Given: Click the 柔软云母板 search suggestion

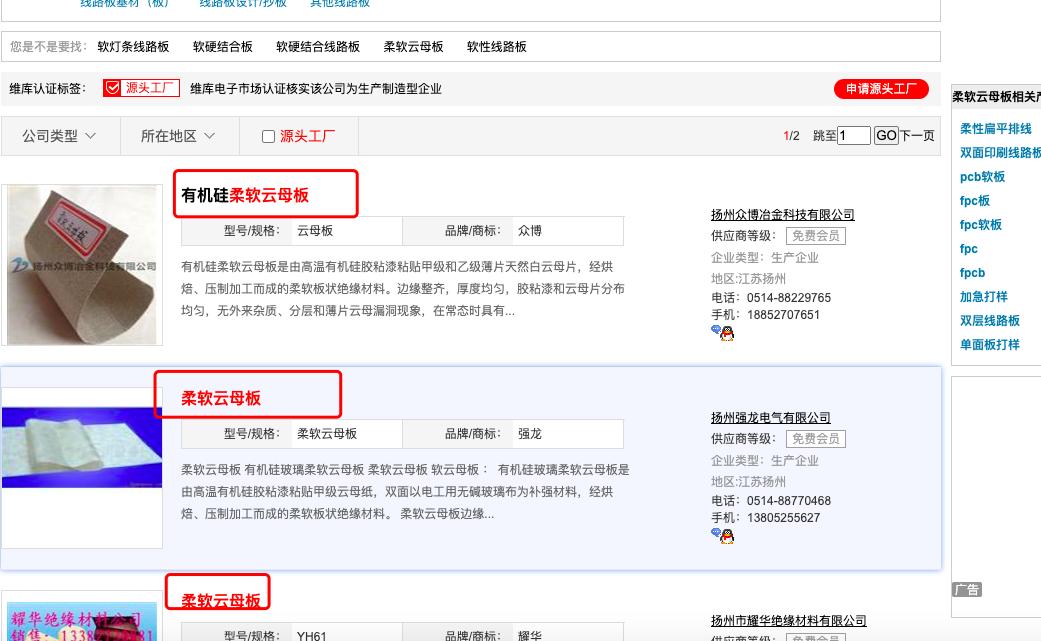Looking at the screenshot, I should coord(413,46).
